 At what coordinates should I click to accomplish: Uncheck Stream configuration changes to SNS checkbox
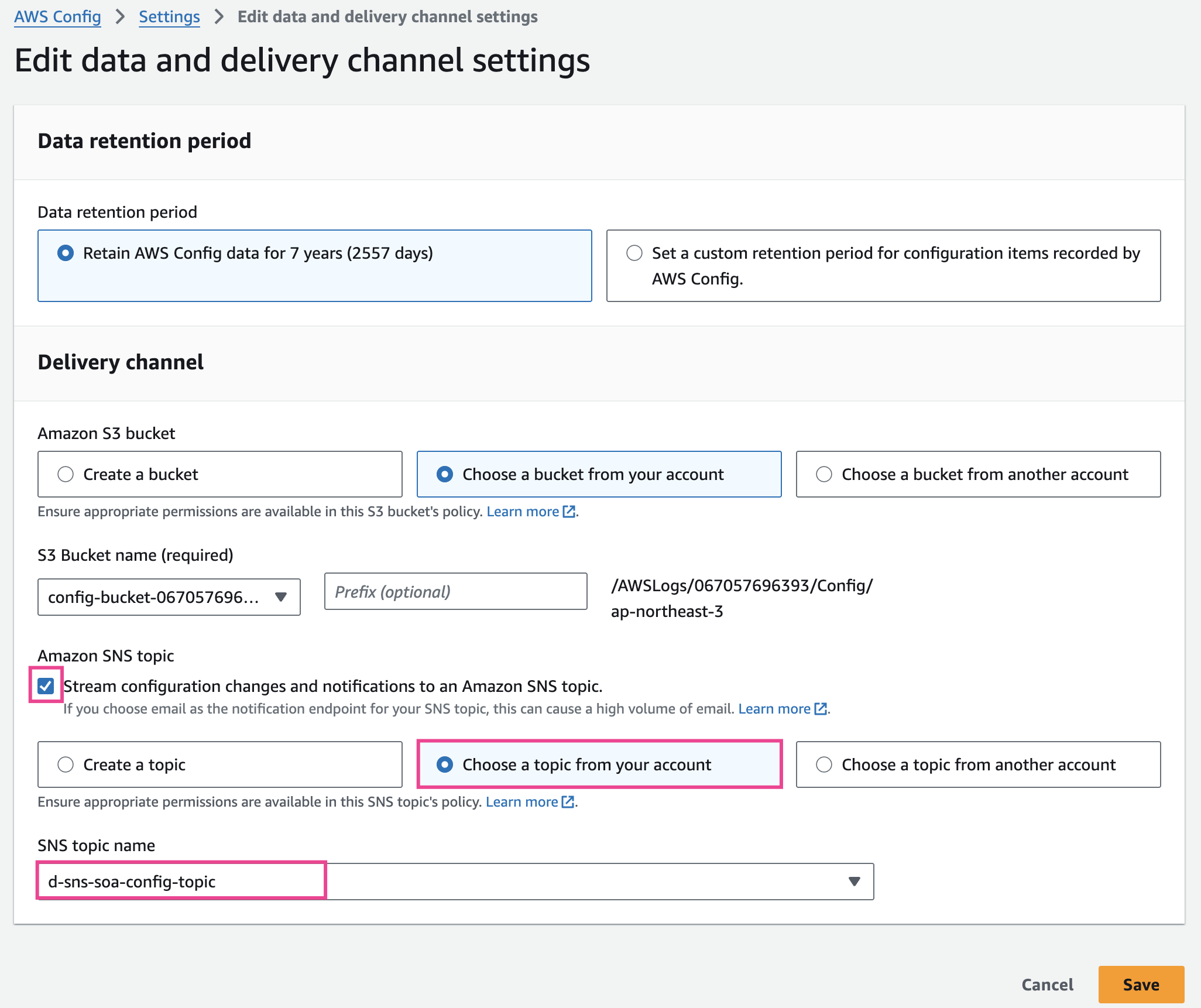click(x=46, y=685)
